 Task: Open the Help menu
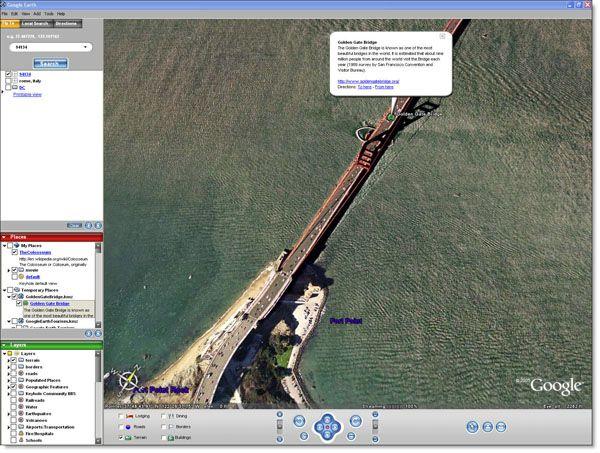[61, 13]
